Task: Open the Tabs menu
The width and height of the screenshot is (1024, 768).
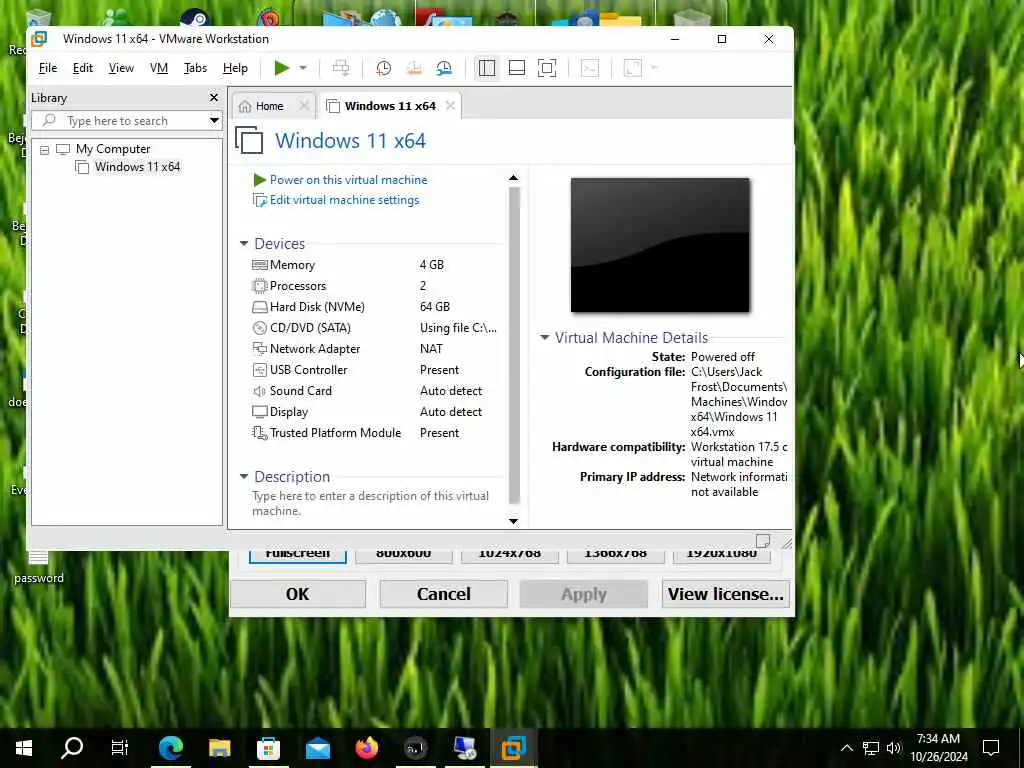Action: click(195, 68)
